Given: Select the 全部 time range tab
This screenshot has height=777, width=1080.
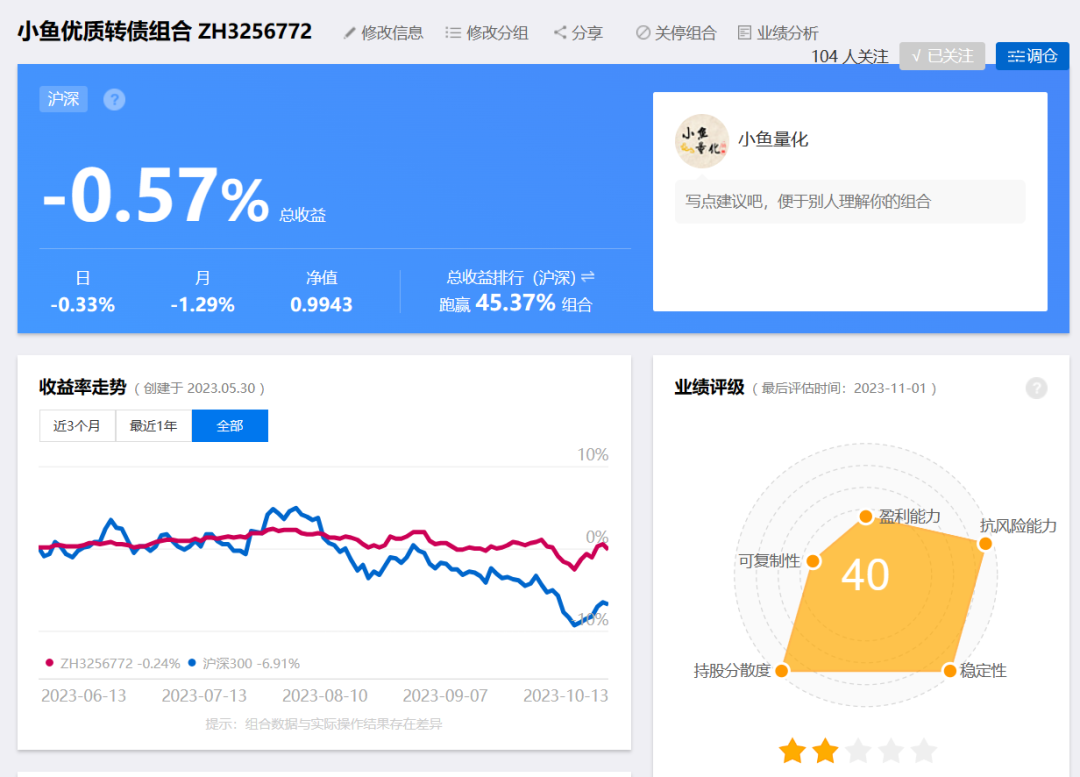Looking at the screenshot, I should pos(230,426).
